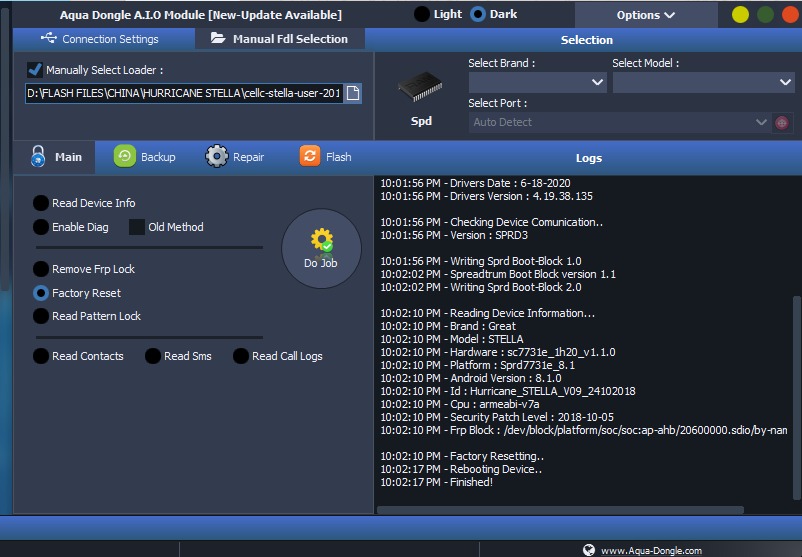The height and width of the screenshot is (557, 802).
Task: Click the globe icon beside www.Aqua-Dongle.com
Action: [589, 550]
